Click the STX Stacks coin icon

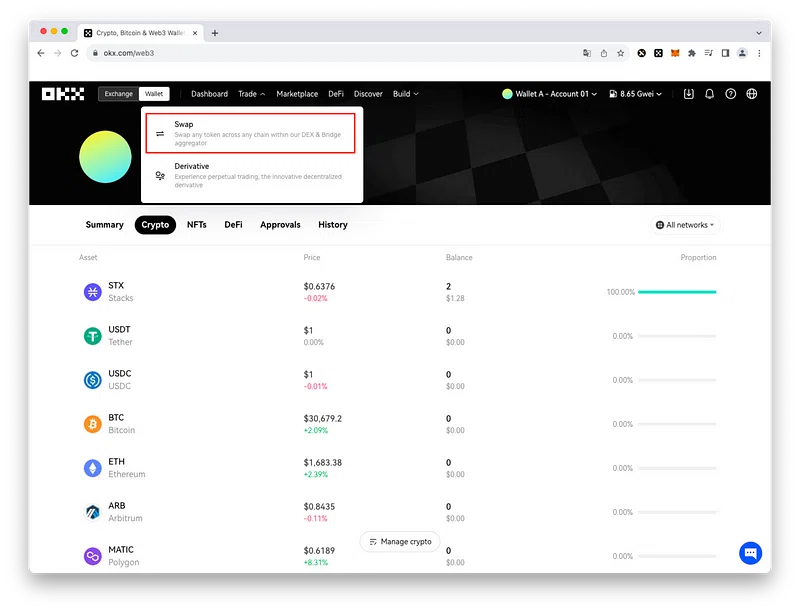coord(92,292)
